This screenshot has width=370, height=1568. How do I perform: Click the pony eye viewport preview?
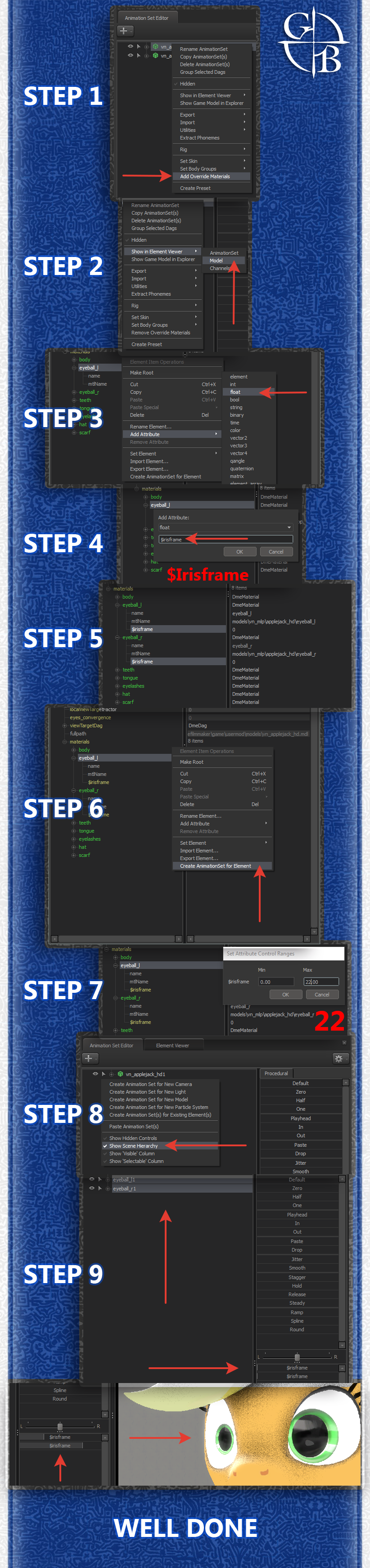239,1434
